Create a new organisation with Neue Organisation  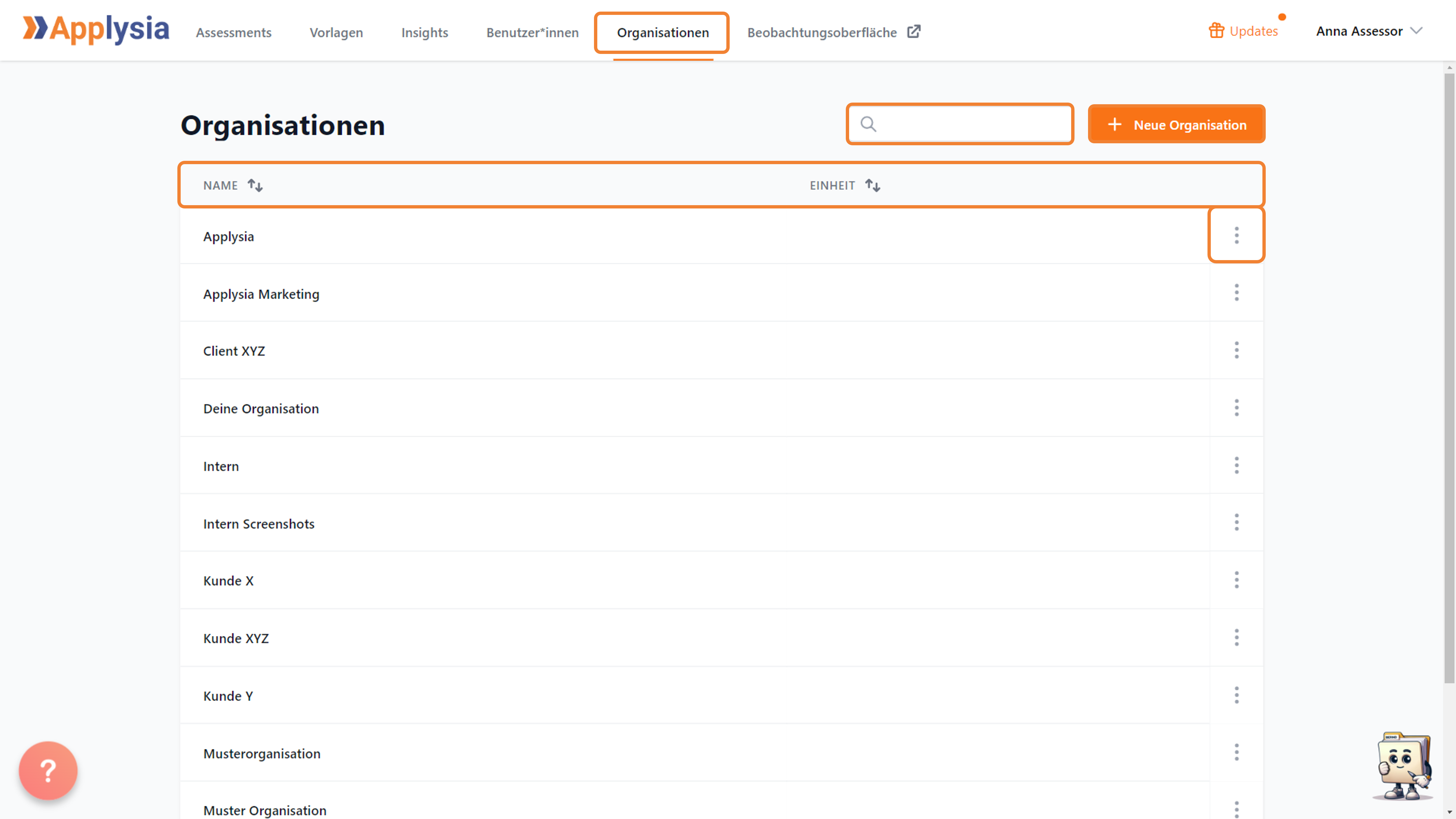pos(1176,124)
